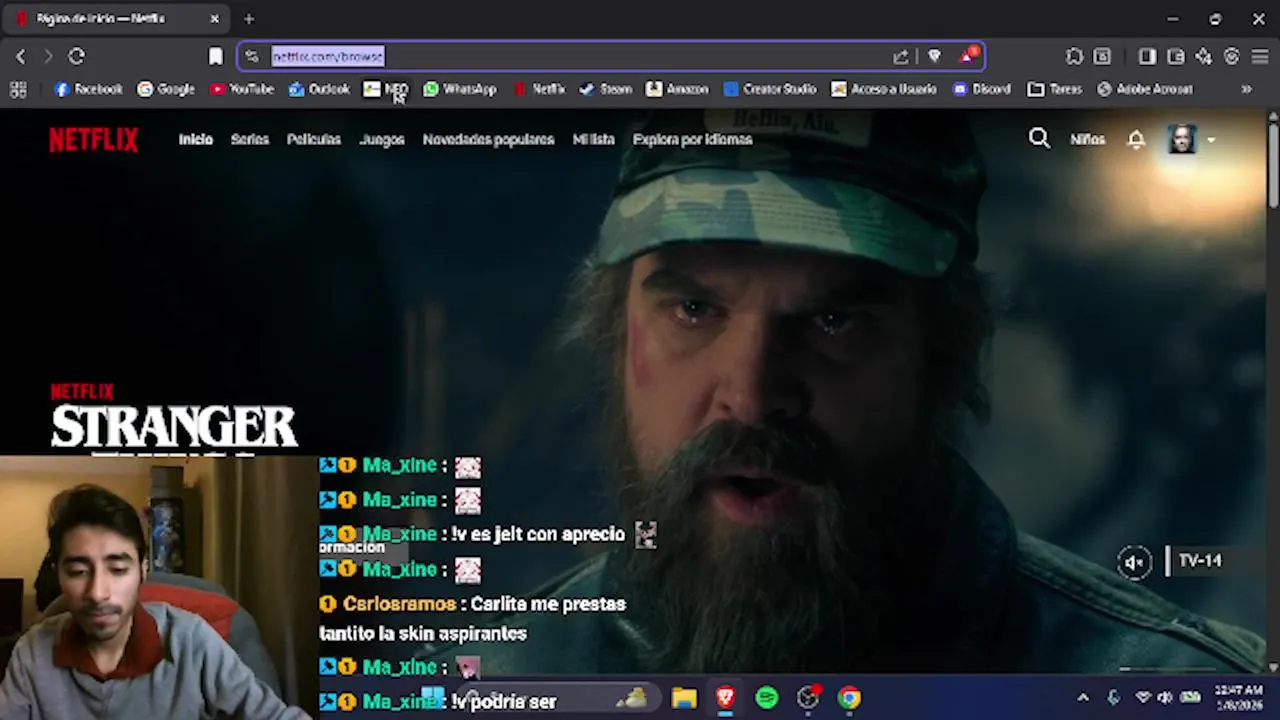Open OBS Studio from taskbar
Screen dimensions: 1280x720
808,698
